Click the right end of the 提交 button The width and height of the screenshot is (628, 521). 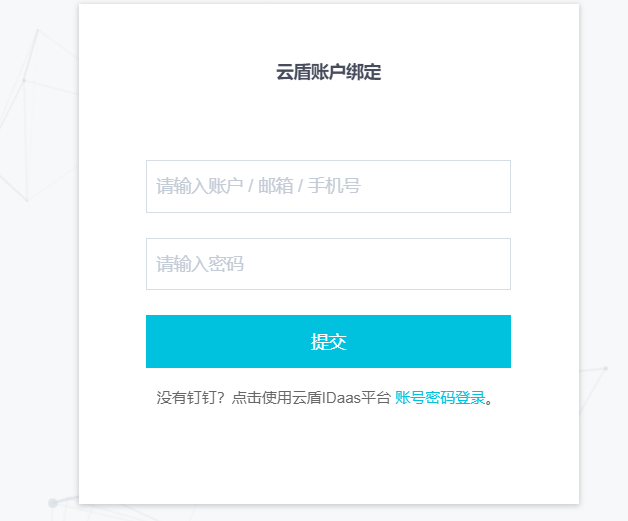[x=489, y=341]
